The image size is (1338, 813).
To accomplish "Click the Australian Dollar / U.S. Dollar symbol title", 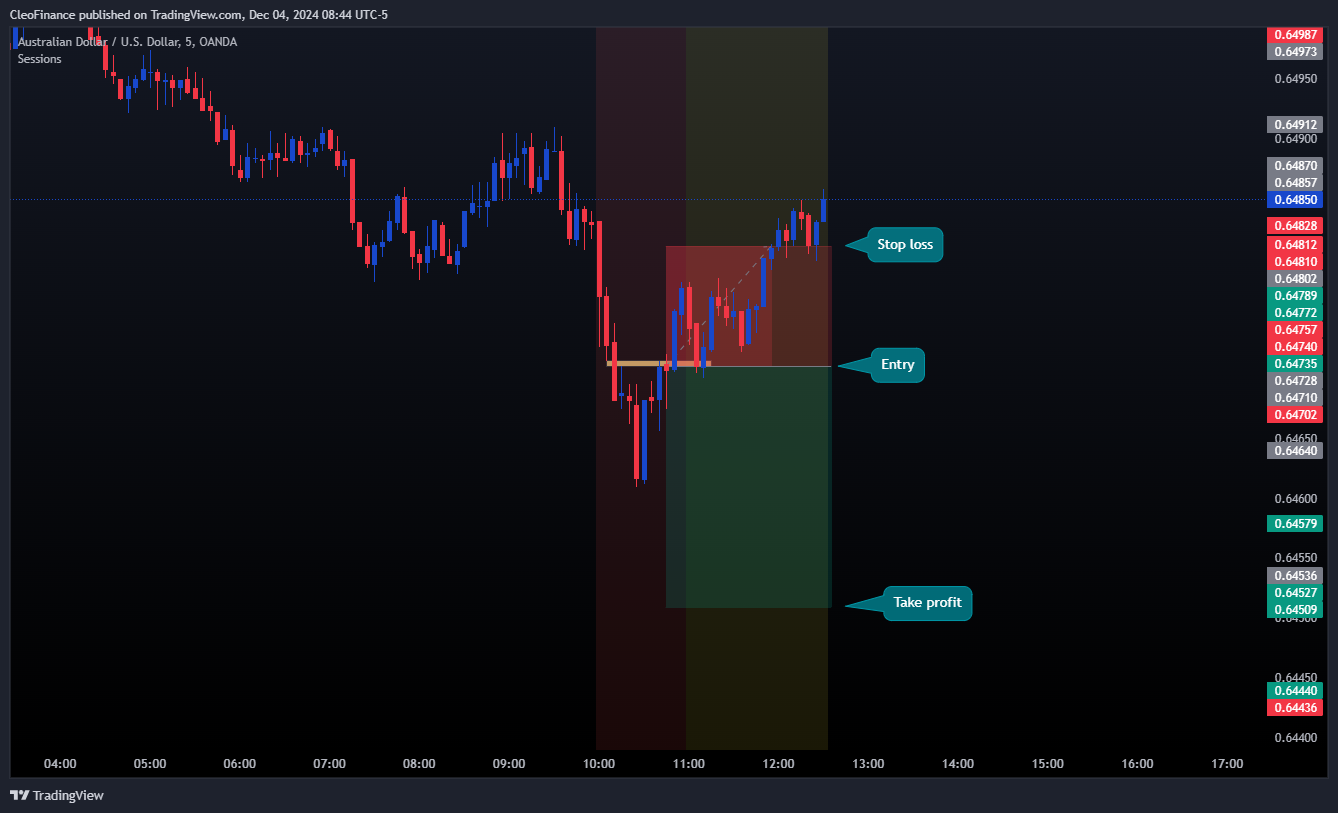I will (x=127, y=42).
